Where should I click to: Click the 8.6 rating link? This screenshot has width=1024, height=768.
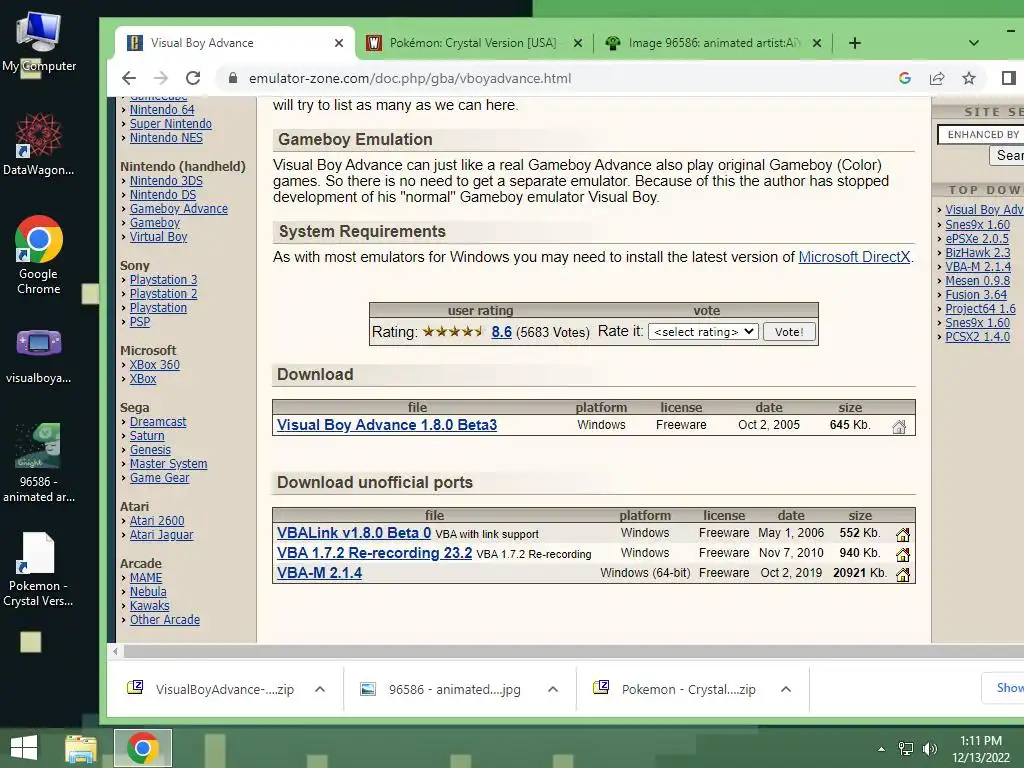502,332
